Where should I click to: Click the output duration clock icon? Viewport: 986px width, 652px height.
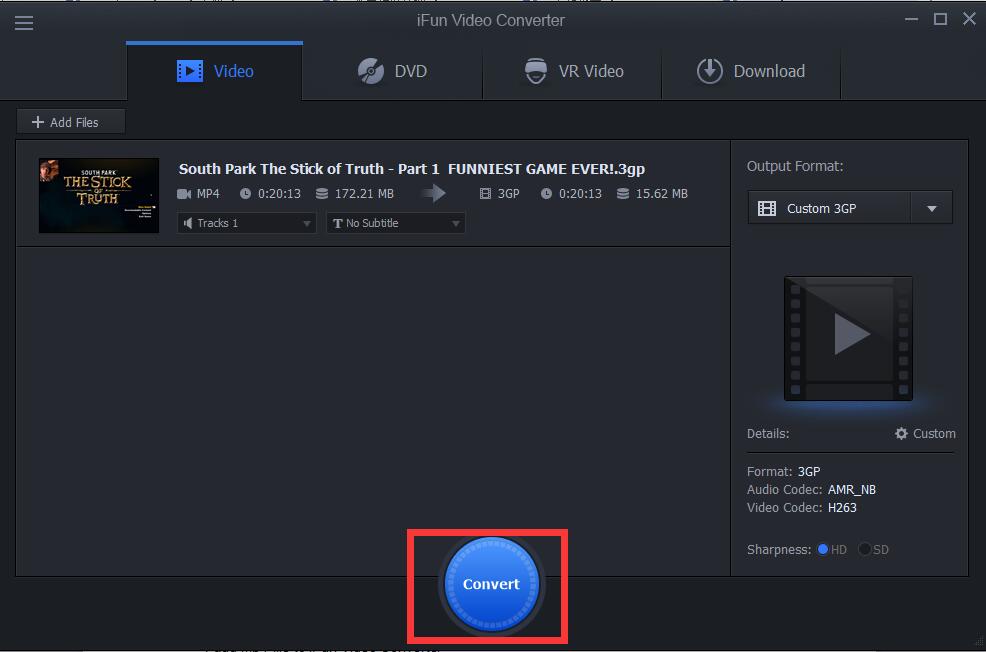546,194
